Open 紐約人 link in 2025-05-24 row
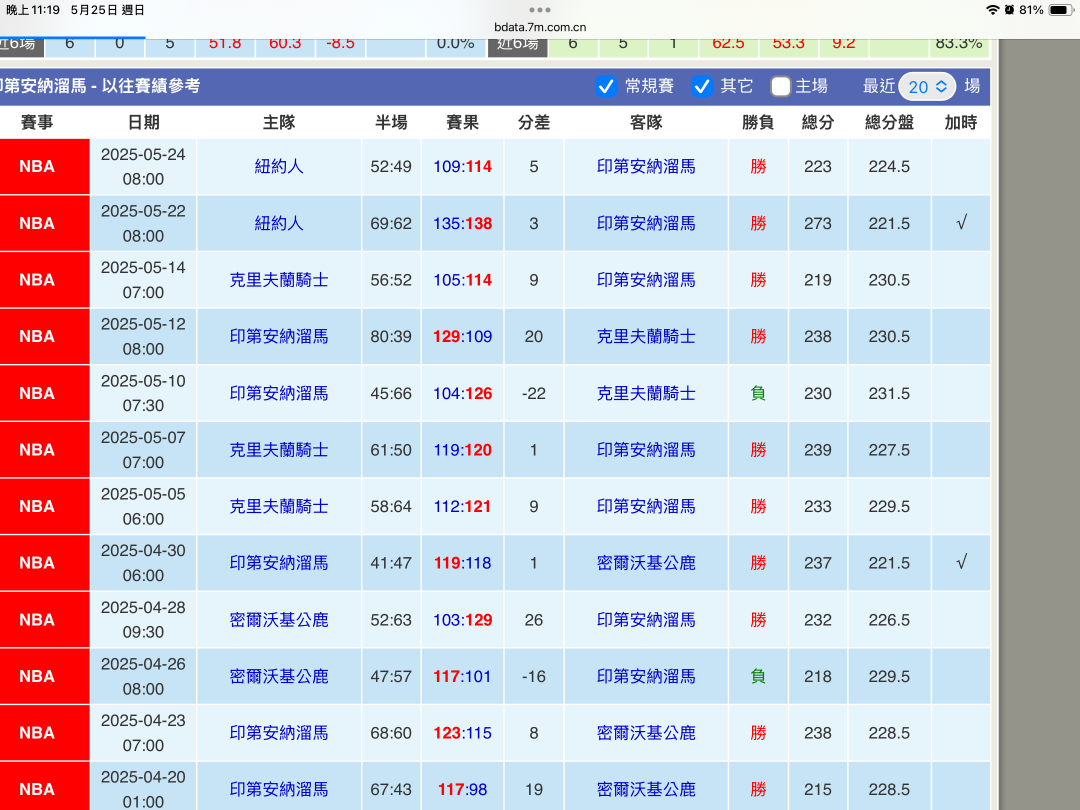1080x810 pixels. click(x=279, y=167)
